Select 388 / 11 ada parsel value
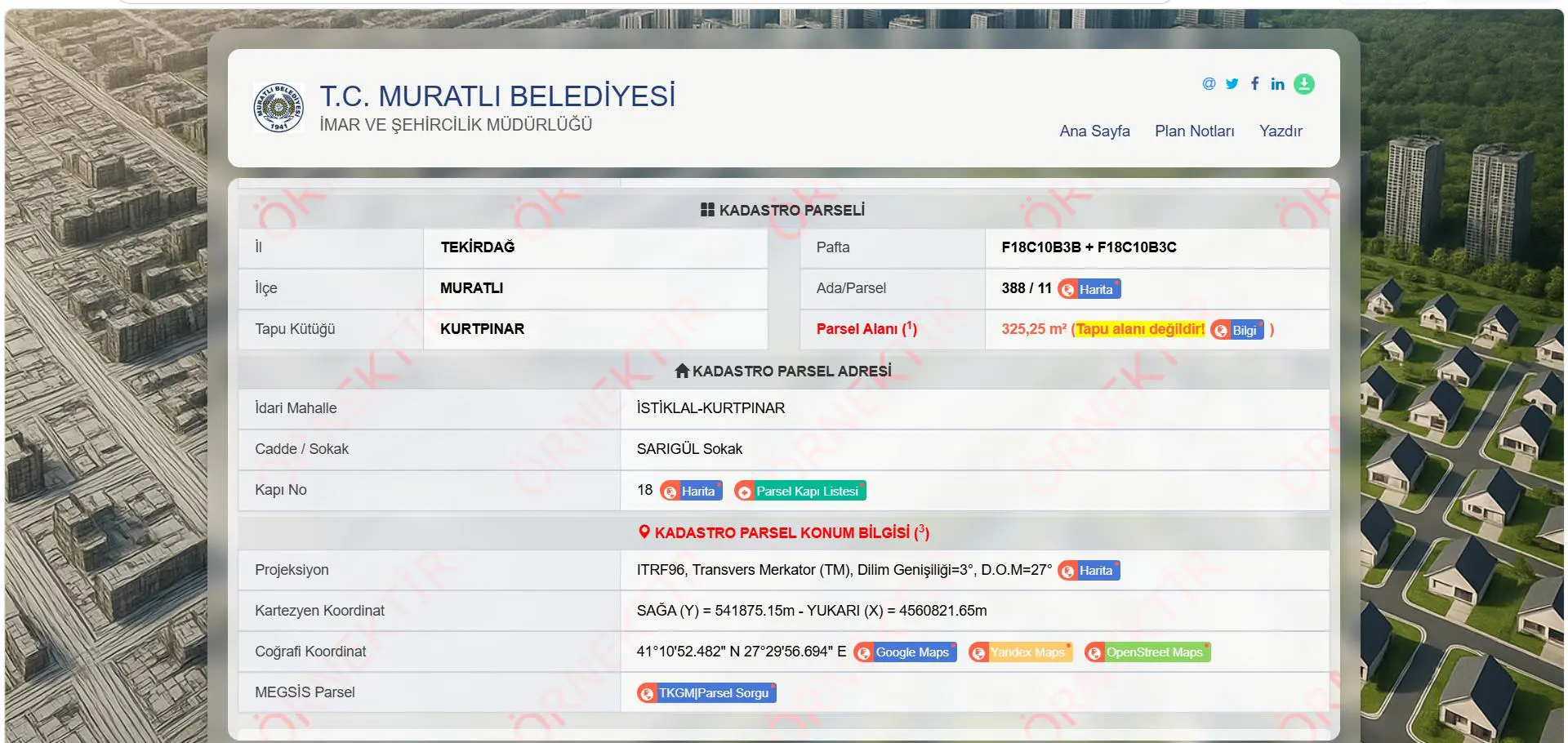1568x743 pixels. point(1027,288)
